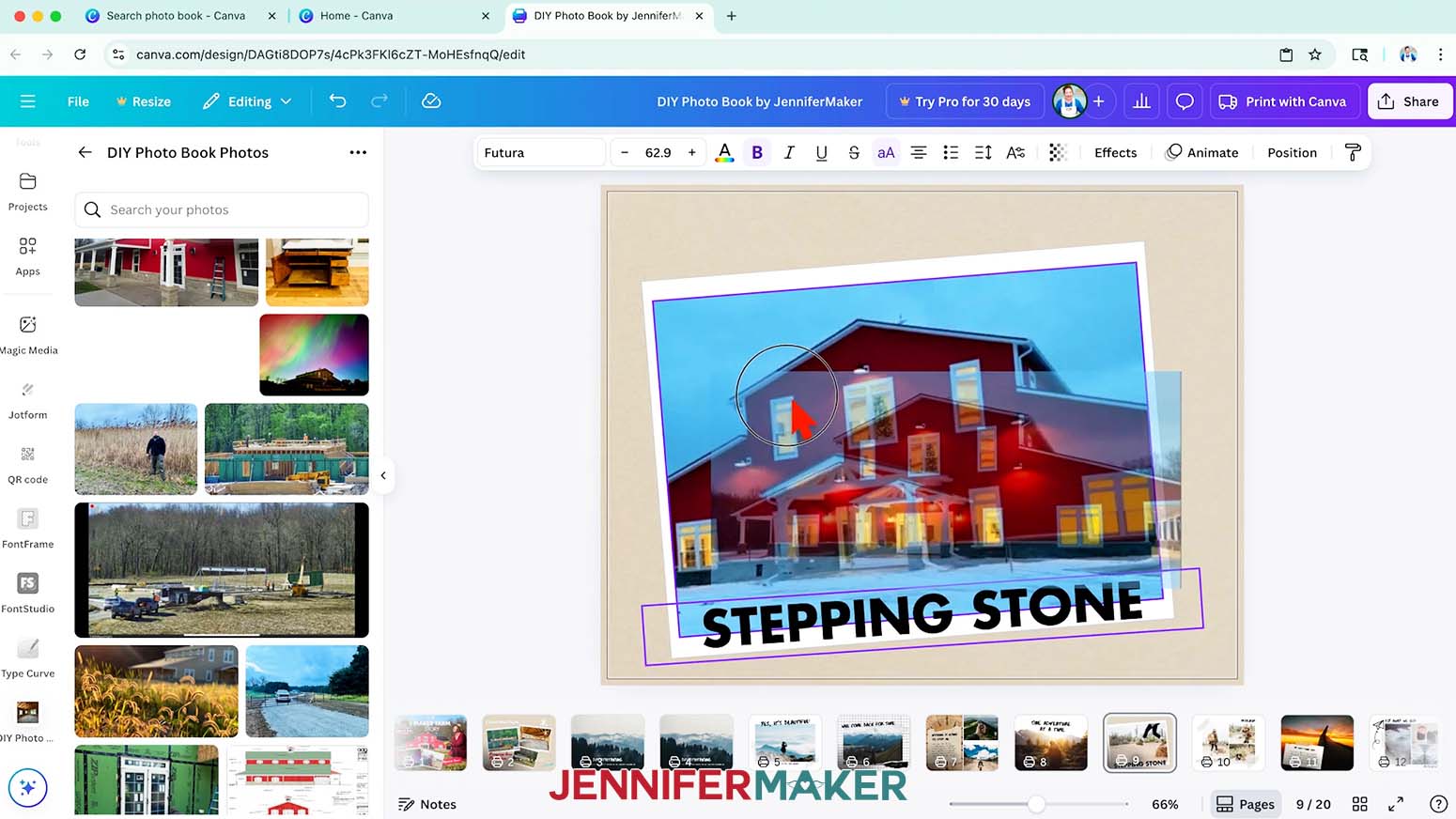Open page 10 thumbnail
The image size is (1456, 819).
[x=1228, y=742]
